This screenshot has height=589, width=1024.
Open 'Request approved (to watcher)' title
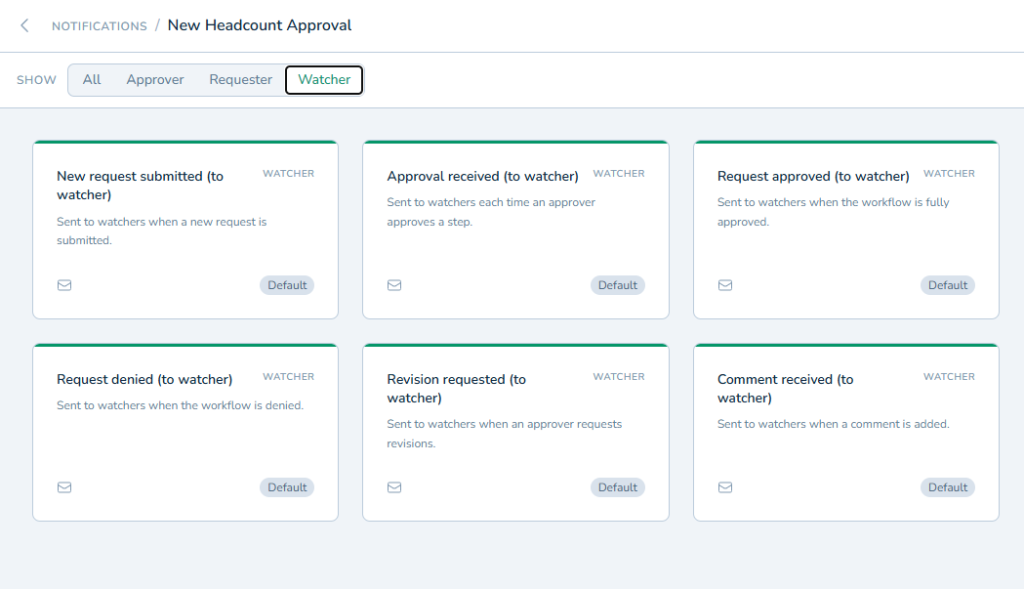(813, 176)
